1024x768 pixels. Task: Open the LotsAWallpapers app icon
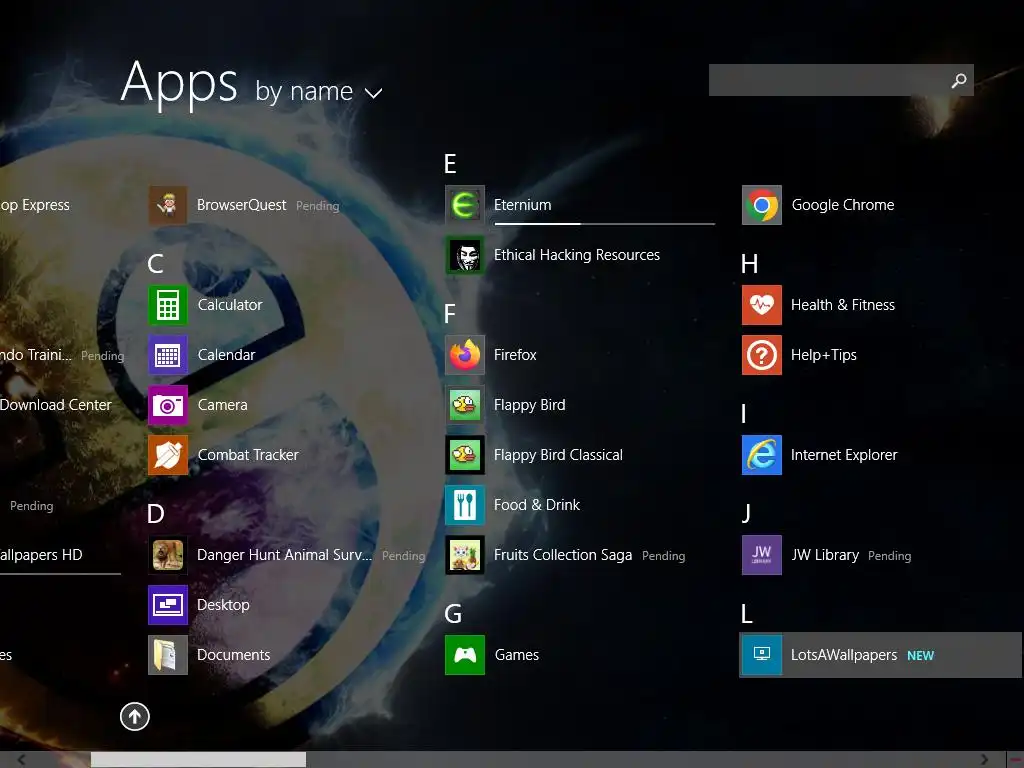click(761, 655)
